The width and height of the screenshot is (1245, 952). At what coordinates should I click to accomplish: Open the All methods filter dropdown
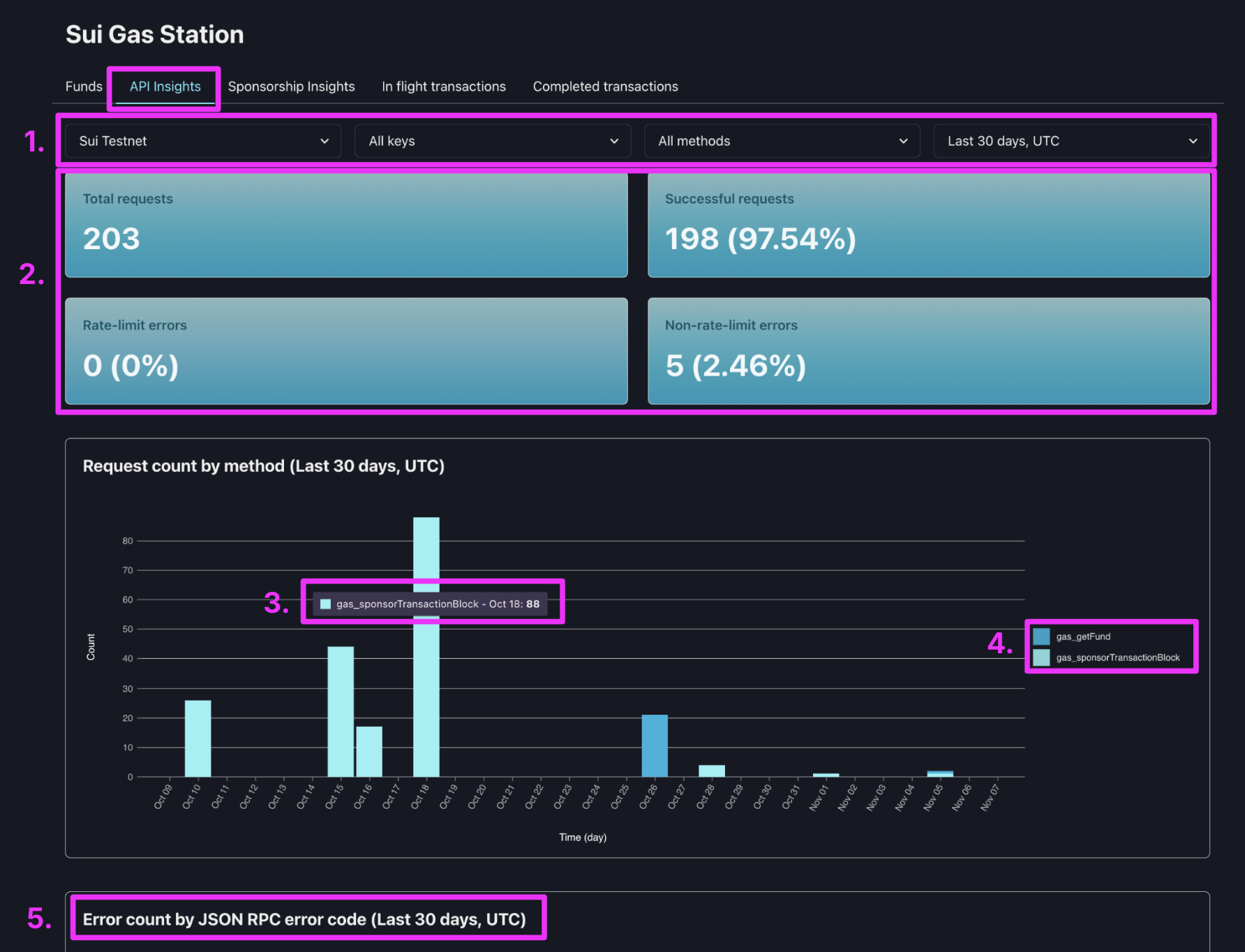point(782,141)
